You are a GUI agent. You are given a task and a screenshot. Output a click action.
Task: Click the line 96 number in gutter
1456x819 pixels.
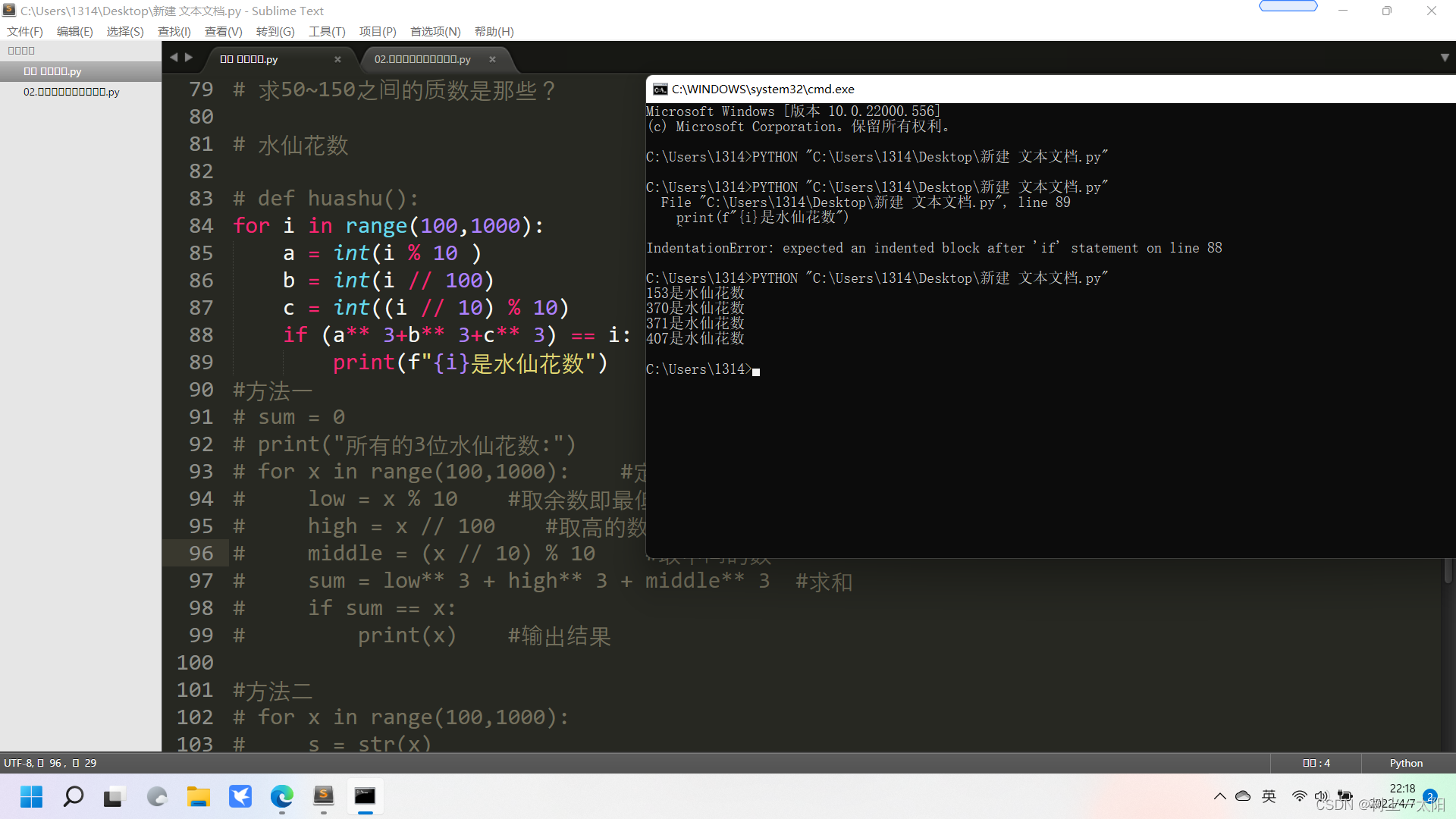tap(201, 554)
